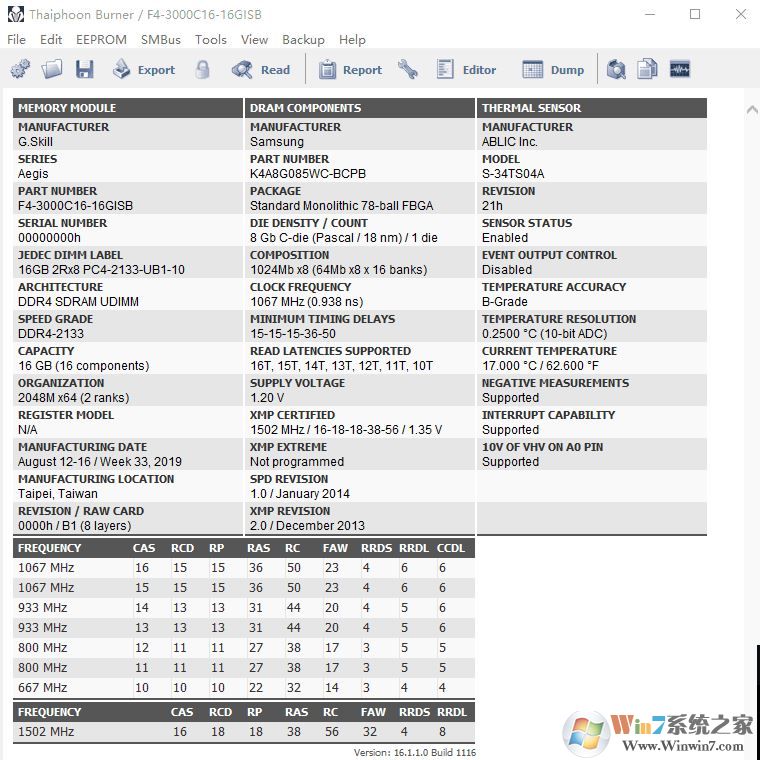Click the THERMAL SENSOR column header
Viewport: 760px width, 760px height.
click(x=592, y=108)
